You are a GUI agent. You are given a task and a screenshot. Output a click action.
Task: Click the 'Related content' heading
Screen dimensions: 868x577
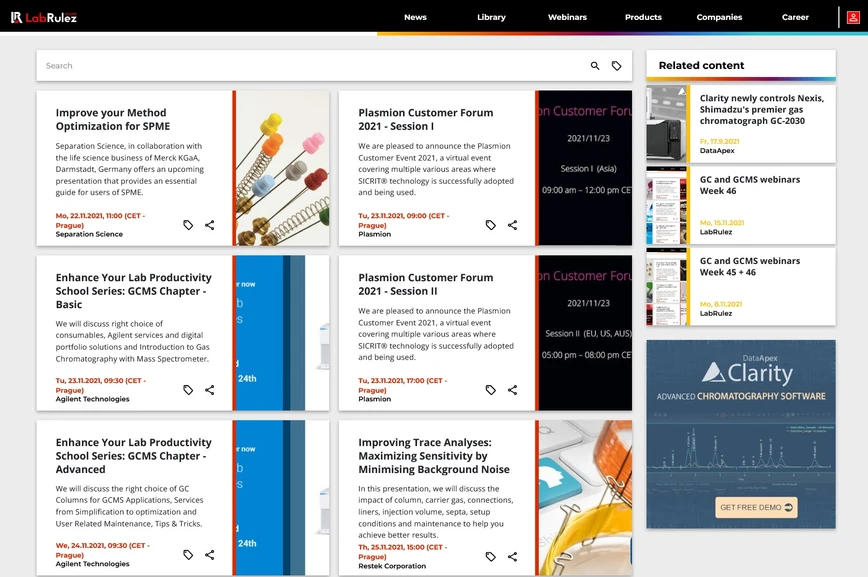(x=701, y=65)
